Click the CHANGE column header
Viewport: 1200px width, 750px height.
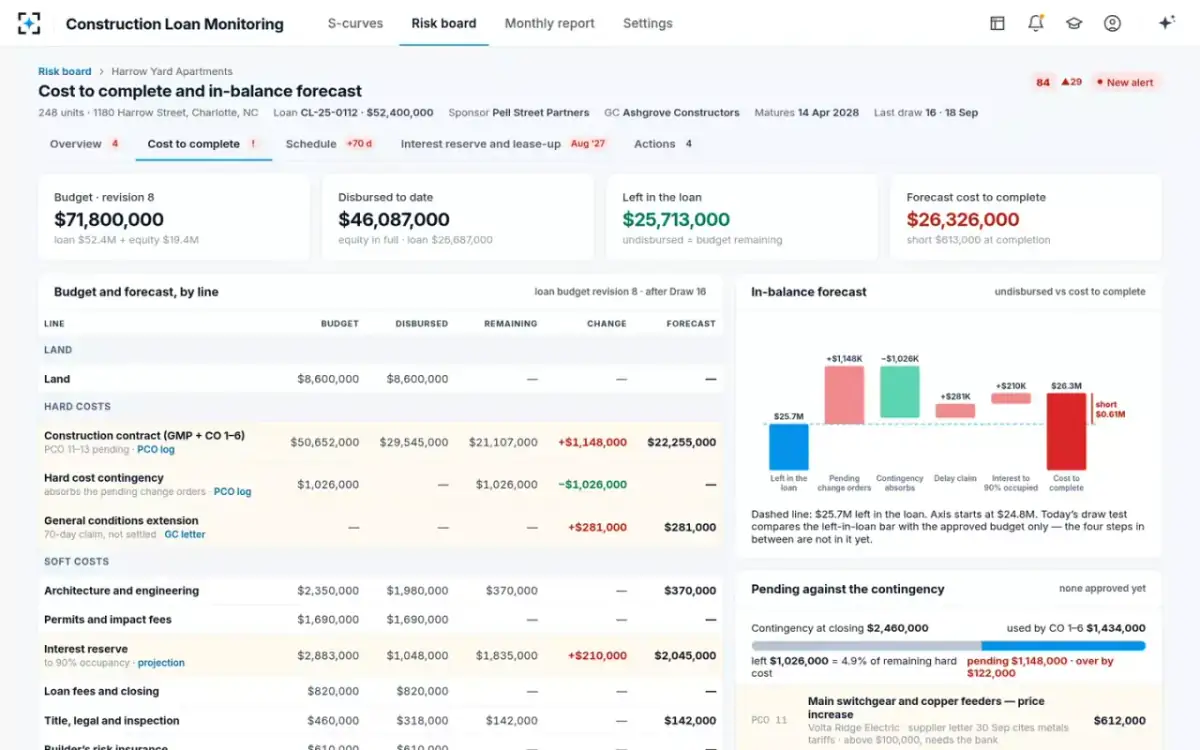point(607,324)
